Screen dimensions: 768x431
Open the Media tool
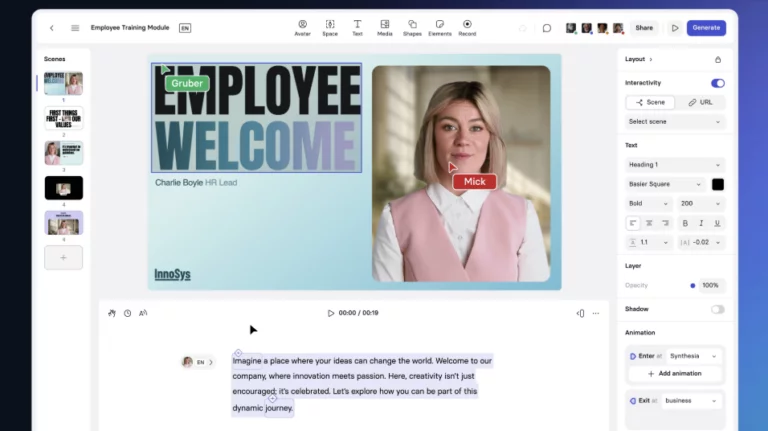tap(384, 27)
